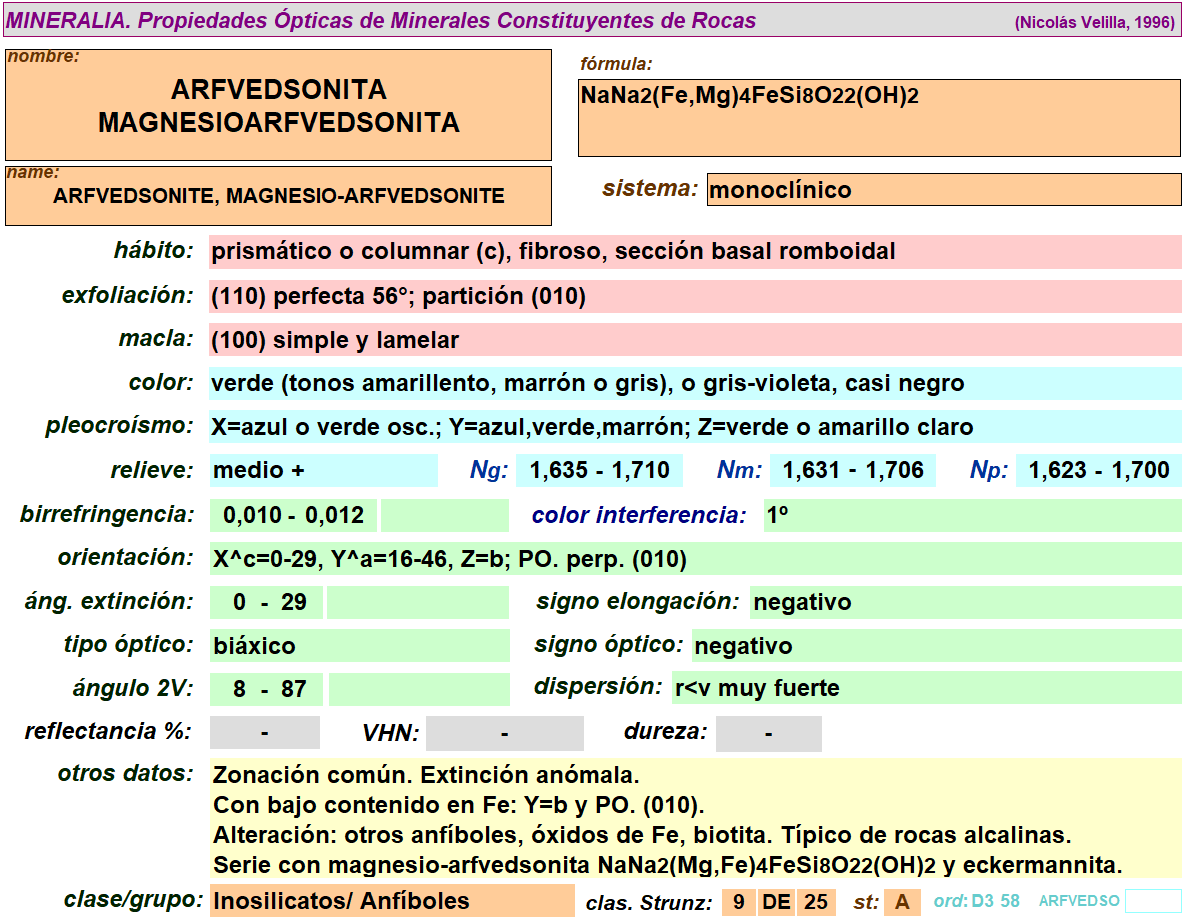The height and width of the screenshot is (919, 1185).
Task: Click the fórmula field
Action: (x=879, y=118)
